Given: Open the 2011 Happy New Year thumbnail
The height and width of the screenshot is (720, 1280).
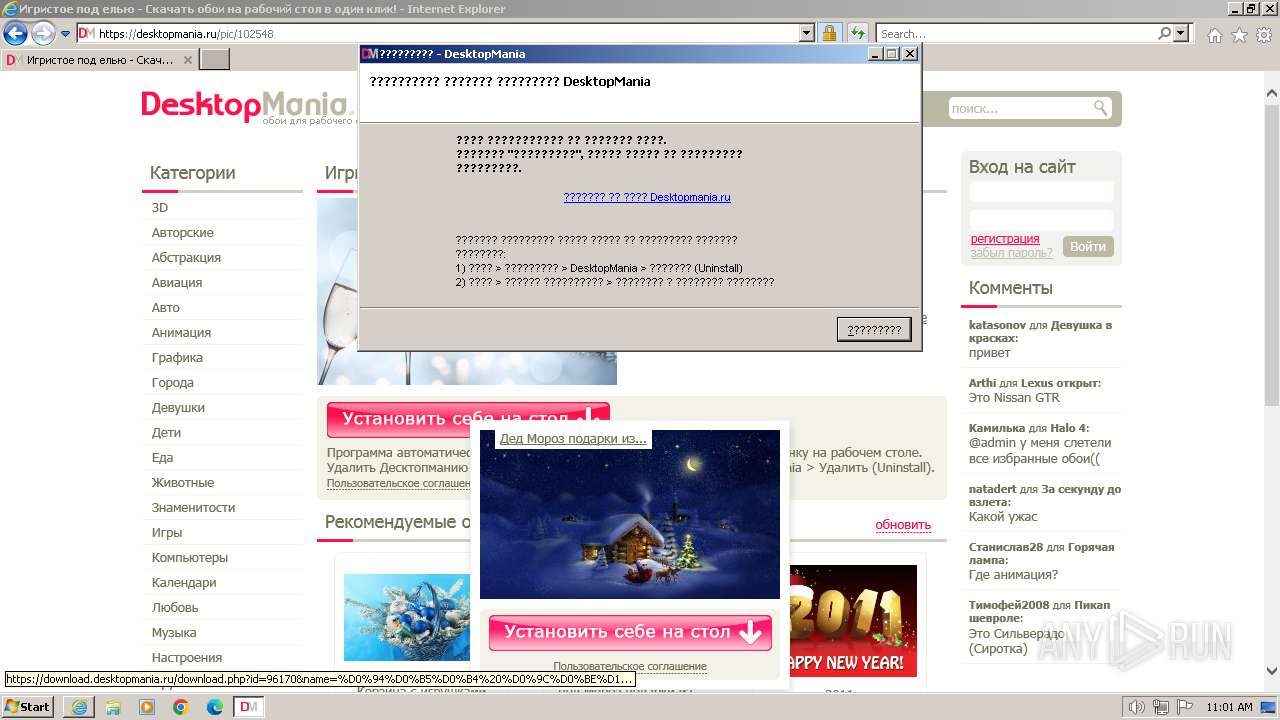Looking at the screenshot, I should [852, 621].
